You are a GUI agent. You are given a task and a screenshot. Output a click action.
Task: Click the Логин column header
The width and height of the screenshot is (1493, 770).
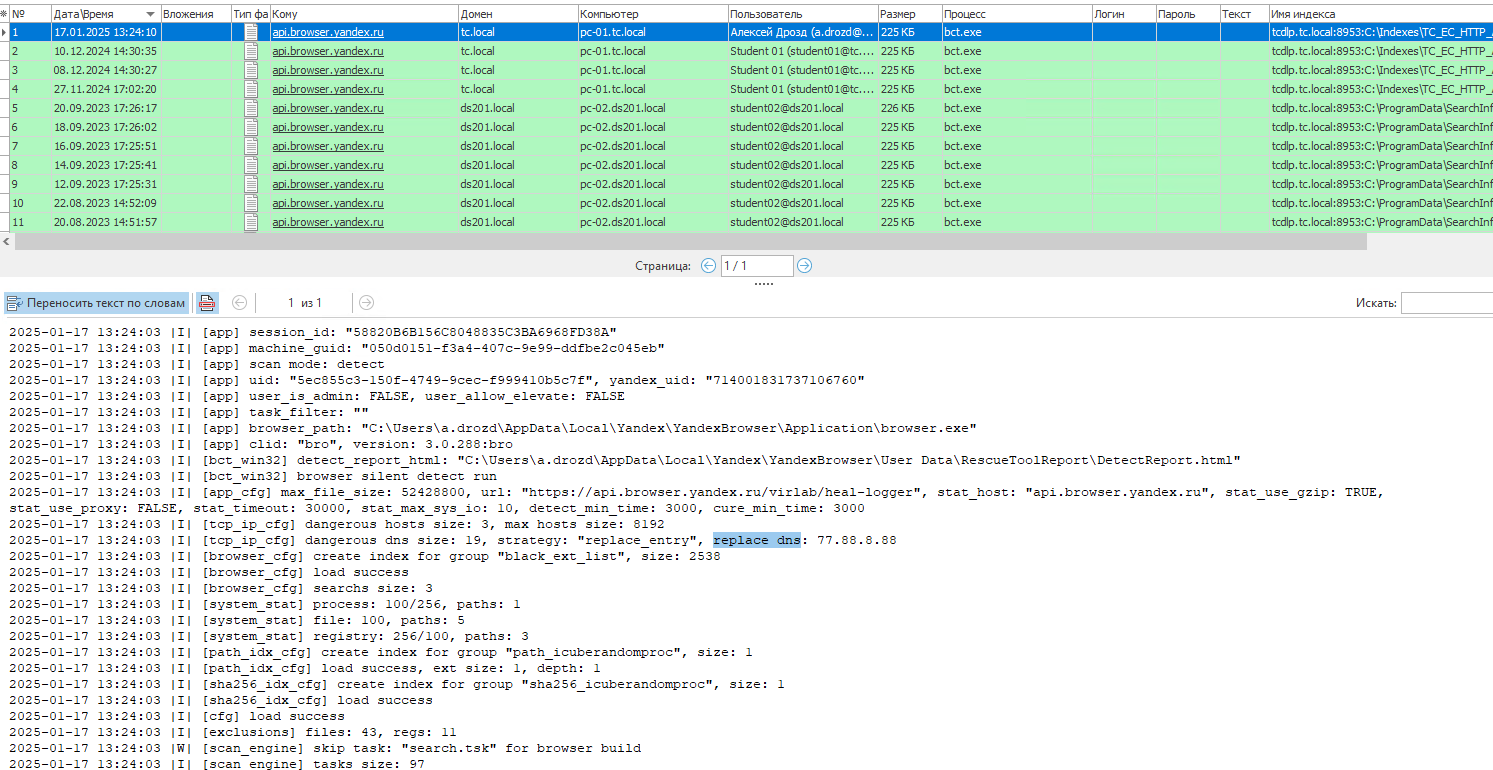point(1124,14)
